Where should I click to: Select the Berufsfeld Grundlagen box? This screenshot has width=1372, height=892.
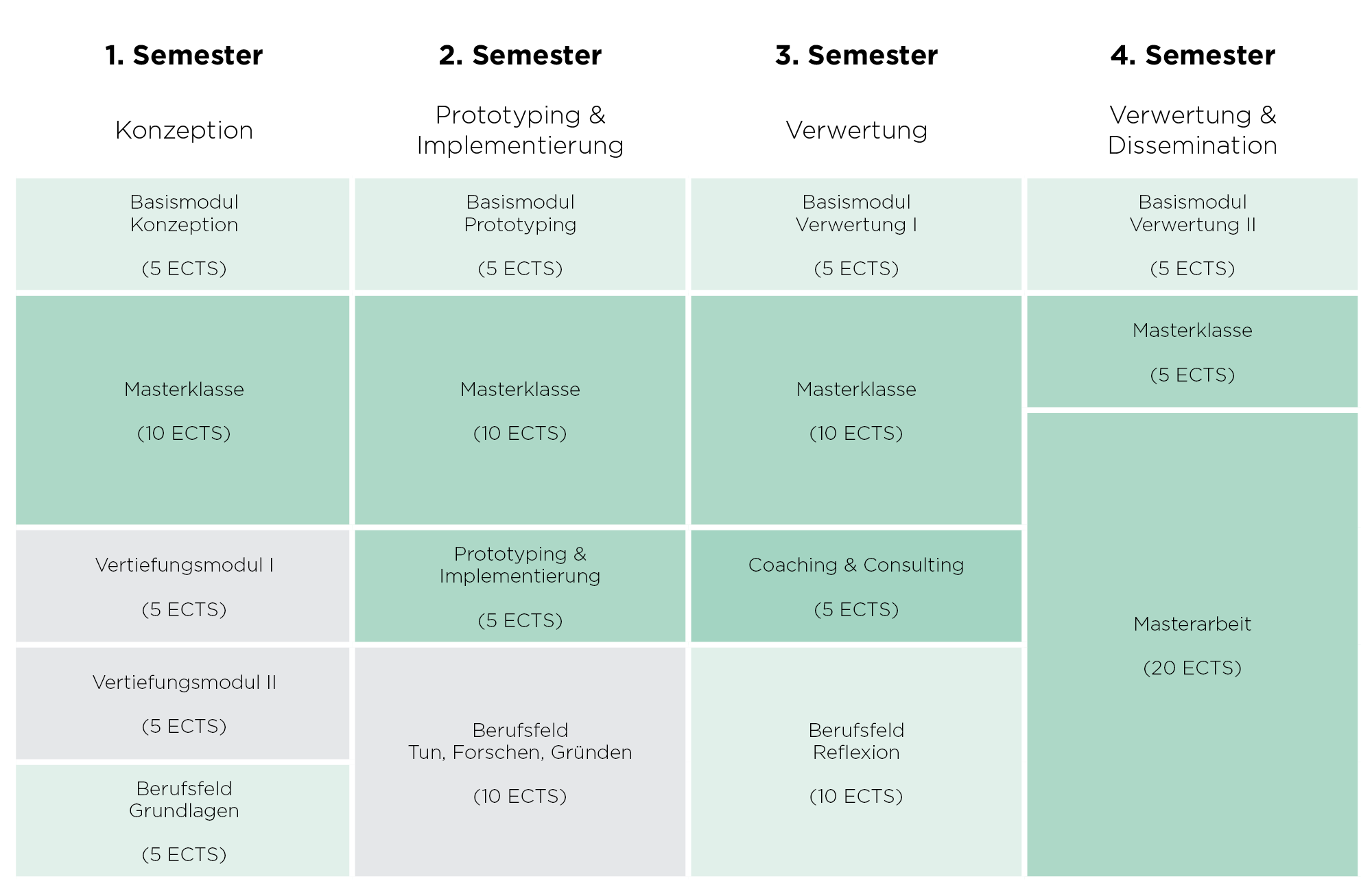pyautogui.click(x=183, y=820)
